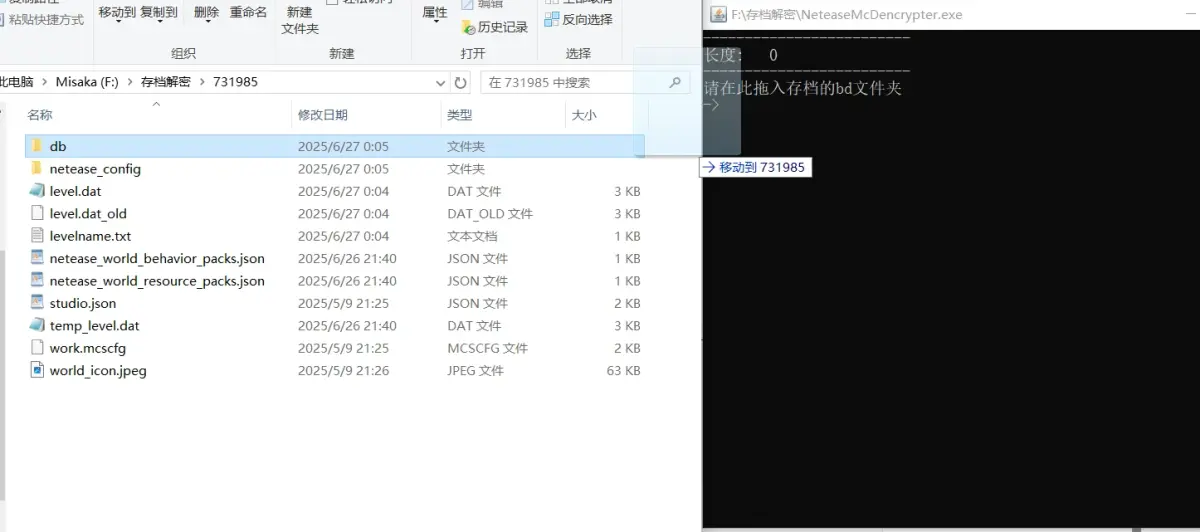Click the 63 KB size cell
Image resolution: width=1200 pixels, height=532 pixels.
coord(624,370)
